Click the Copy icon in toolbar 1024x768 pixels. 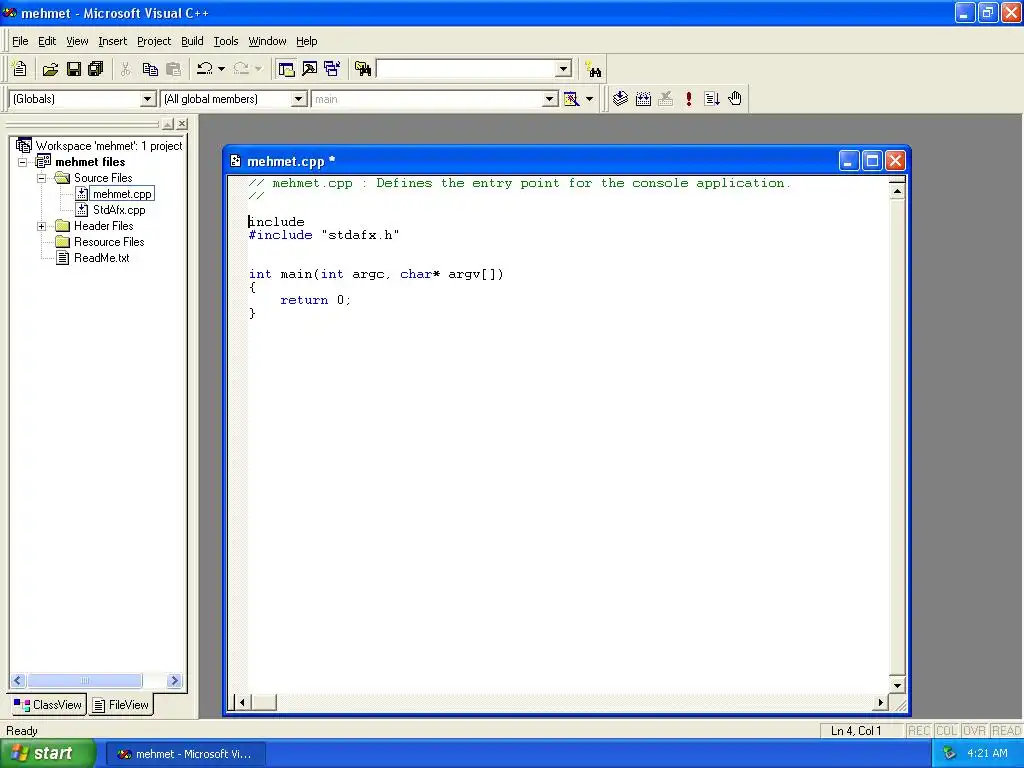point(150,69)
